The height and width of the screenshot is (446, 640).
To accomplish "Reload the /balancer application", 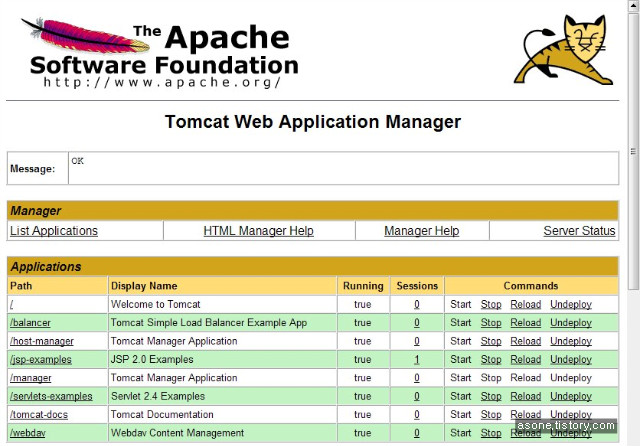I will point(526,323).
